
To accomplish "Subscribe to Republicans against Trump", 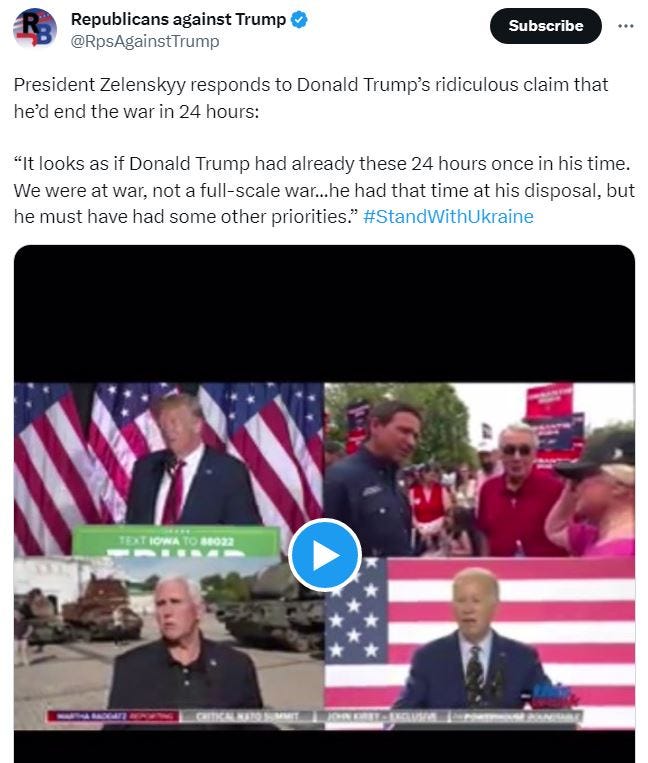I will 545,26.
